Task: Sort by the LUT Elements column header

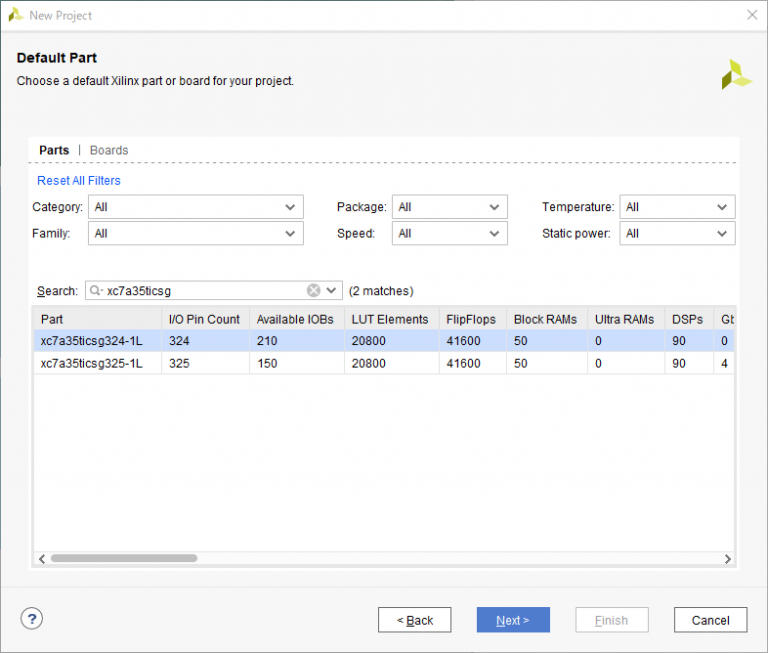Action: coord(390,319)
